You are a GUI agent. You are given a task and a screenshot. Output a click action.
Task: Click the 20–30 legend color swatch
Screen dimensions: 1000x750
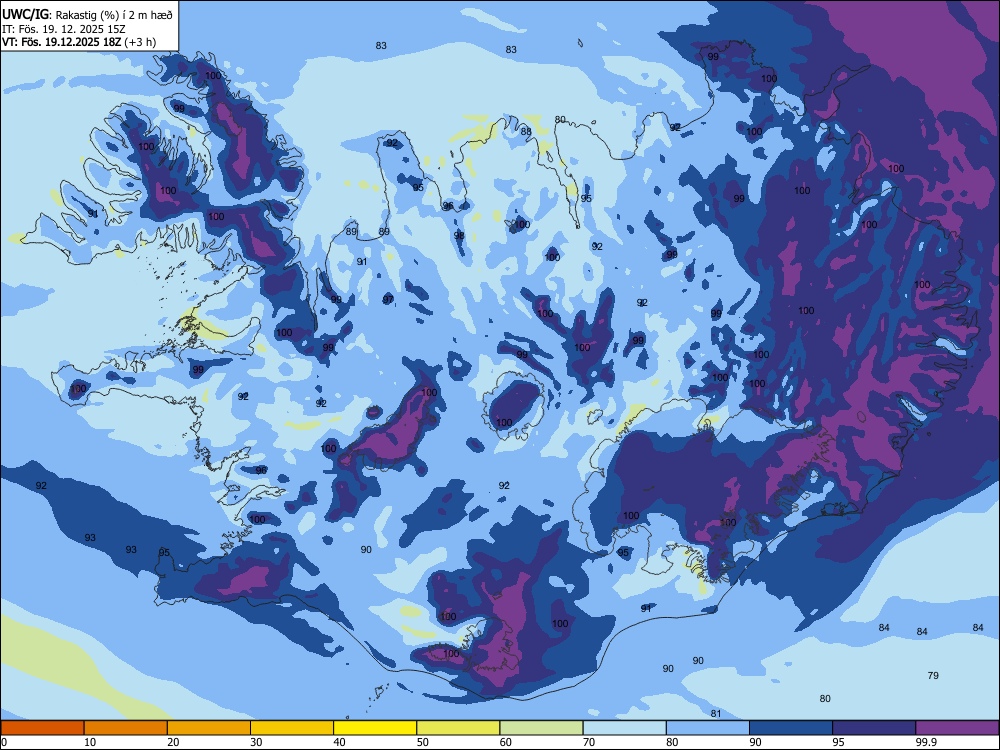pyautogui.click(x=209, y=728)
